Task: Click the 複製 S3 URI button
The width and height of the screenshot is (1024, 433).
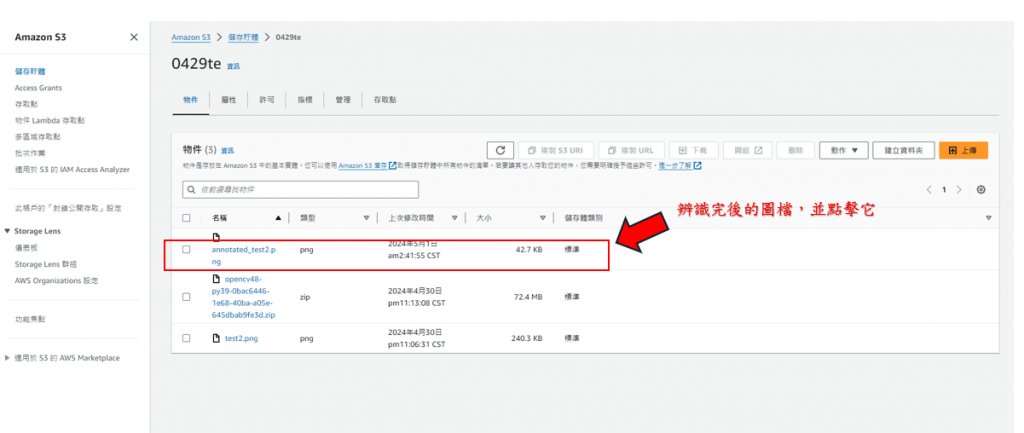Action: (x=556, y=150)
